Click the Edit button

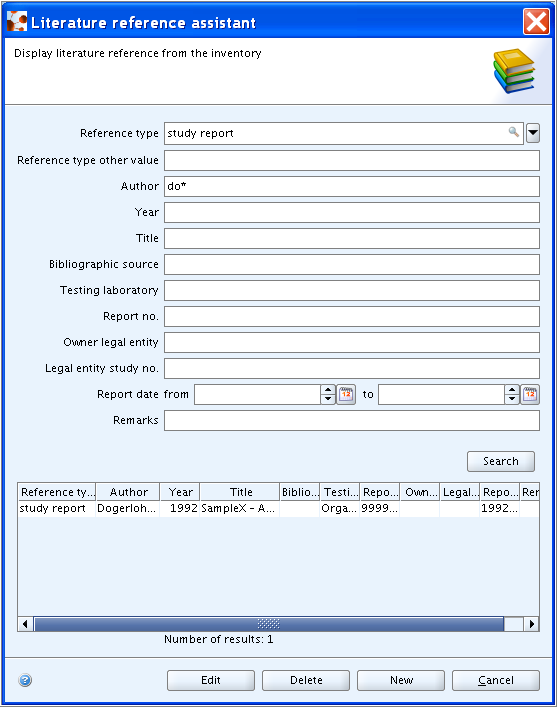click(211, 680)
